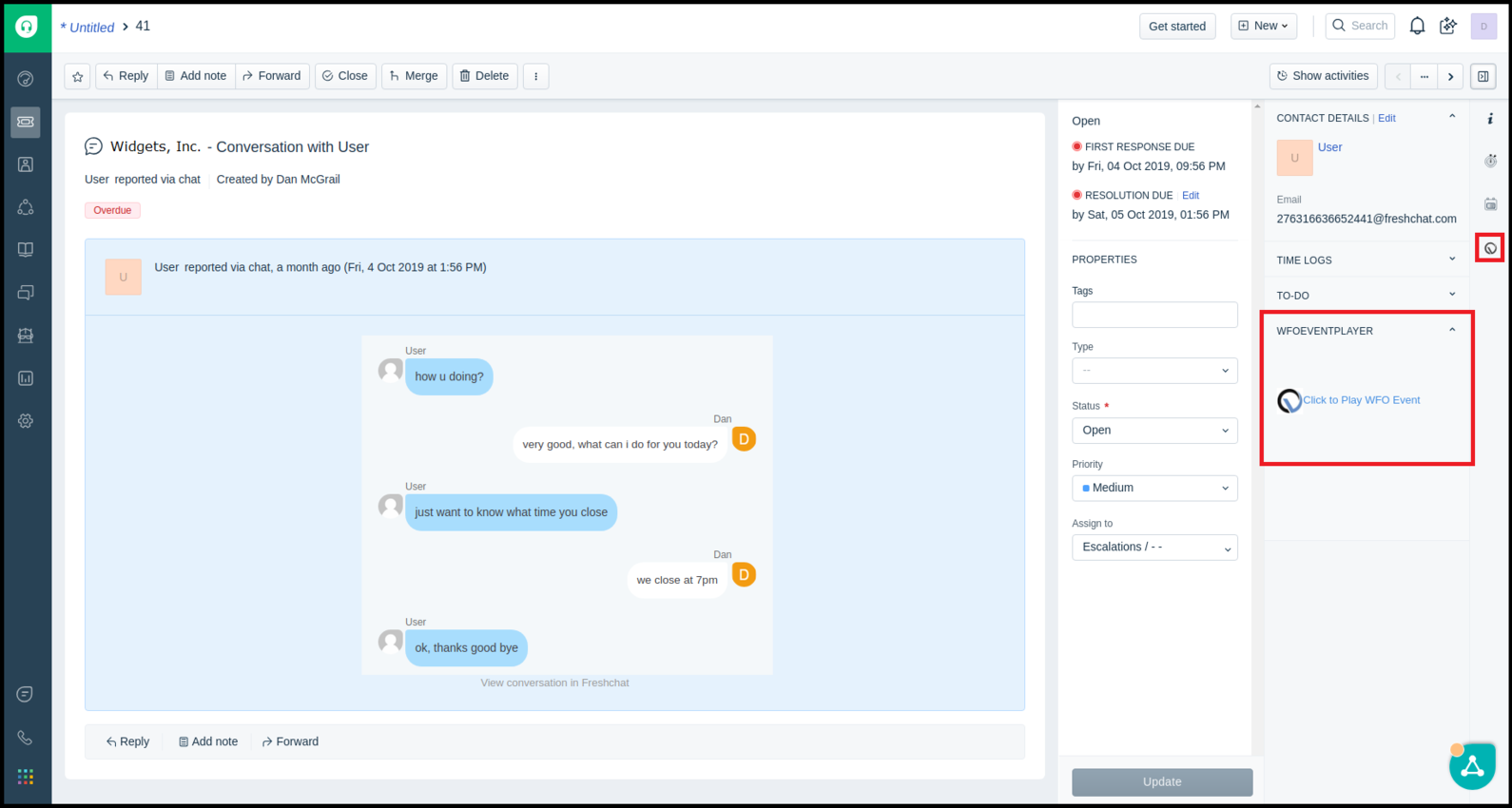Image resolution: width=1512 pixels, height=808 pixels.
Task: Click the more actions three-dot button
Action: coord(536,76)
